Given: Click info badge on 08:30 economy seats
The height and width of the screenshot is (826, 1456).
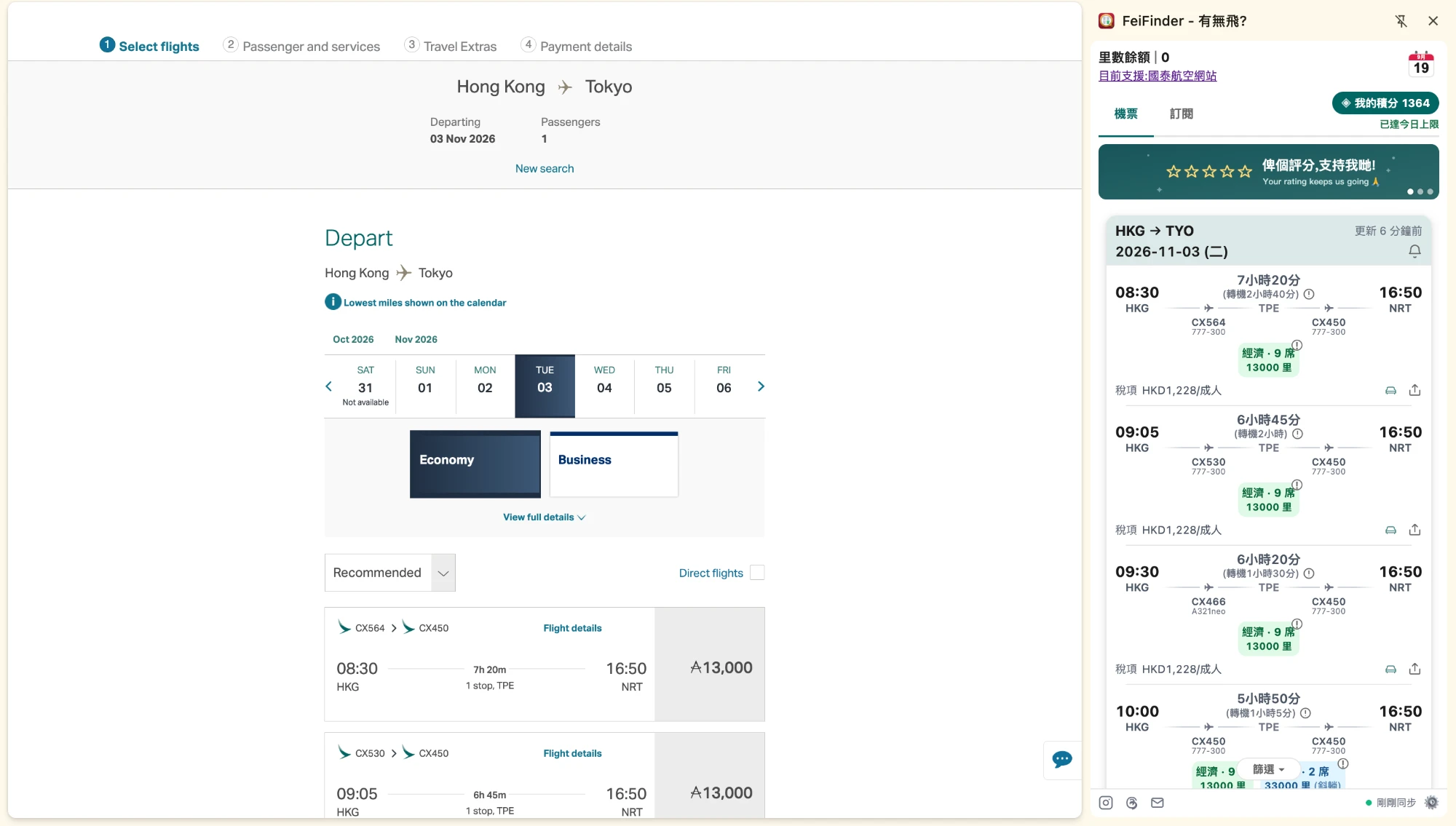Looking at the screenshot, I should [x=1297, y=345].
